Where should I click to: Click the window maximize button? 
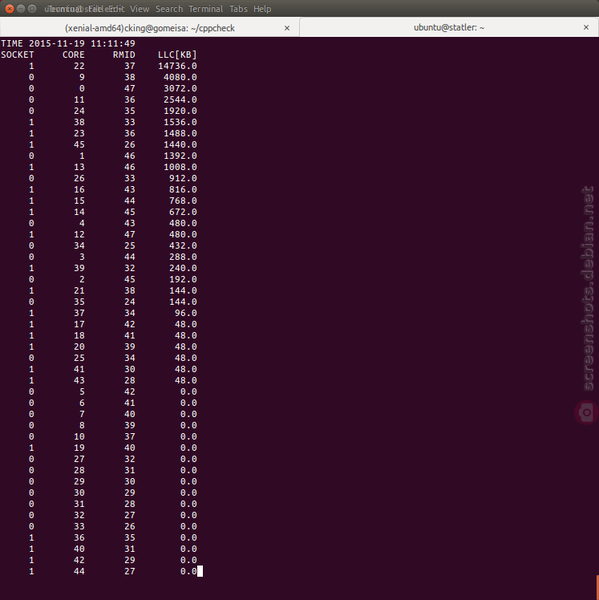[32, 8]
